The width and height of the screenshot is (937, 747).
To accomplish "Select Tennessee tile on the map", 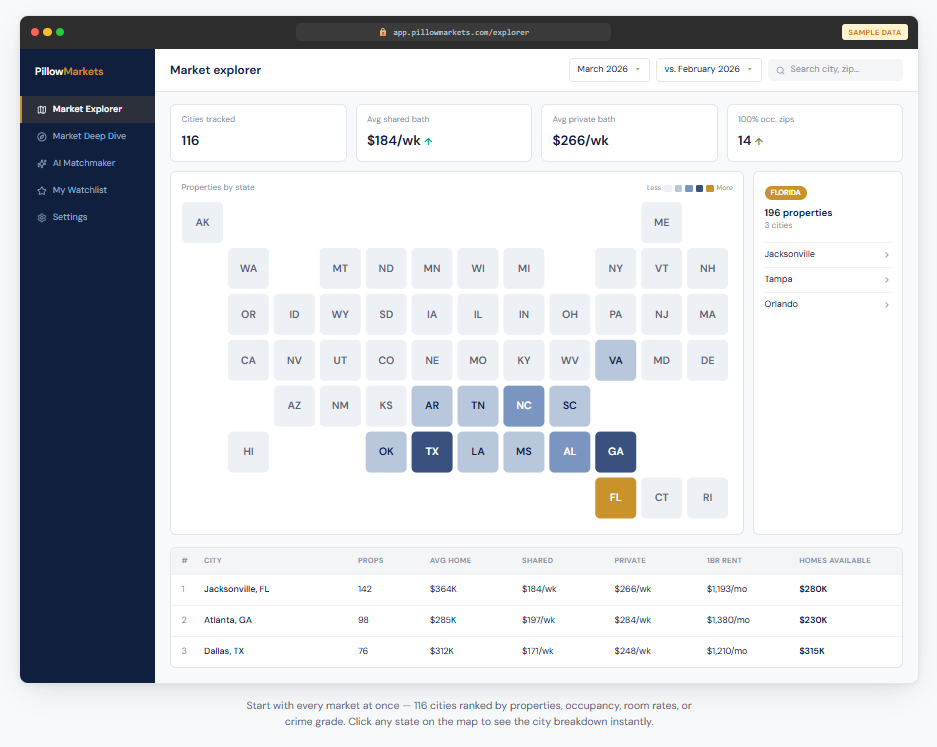I will tap(478, 406).
